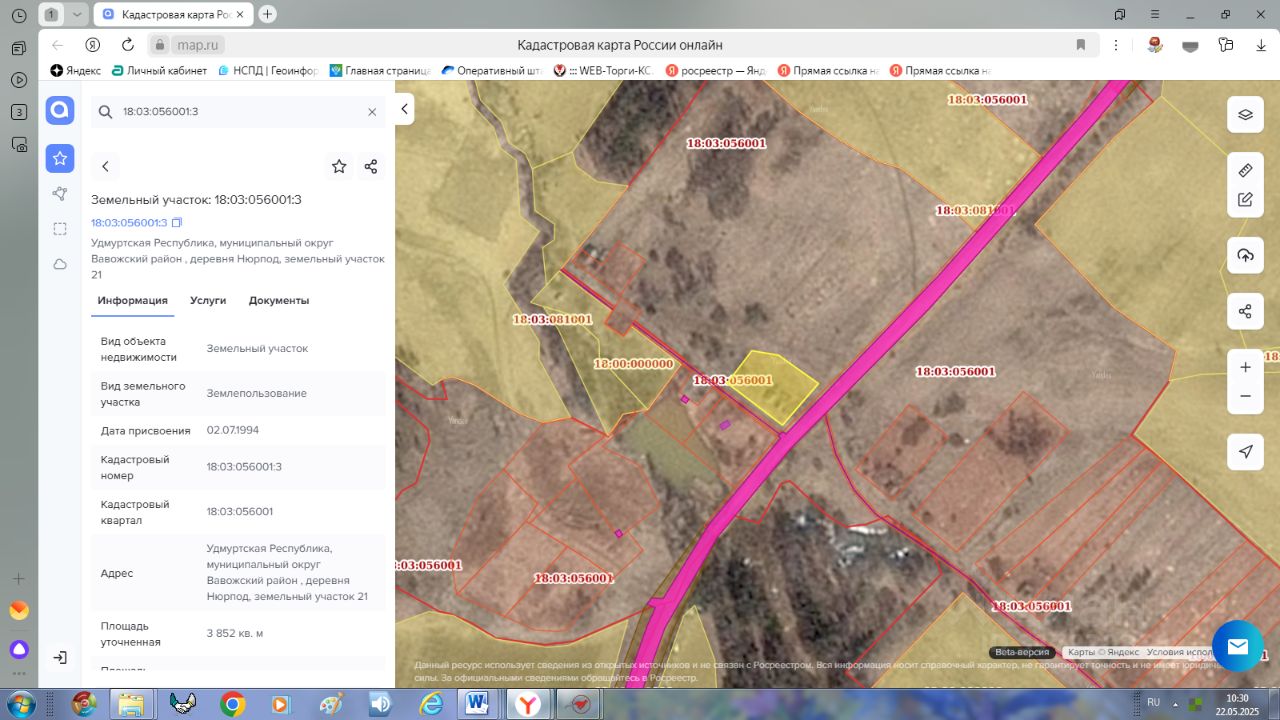
Task: Open the site logo home icon
Action: click(x=60, y=110)
